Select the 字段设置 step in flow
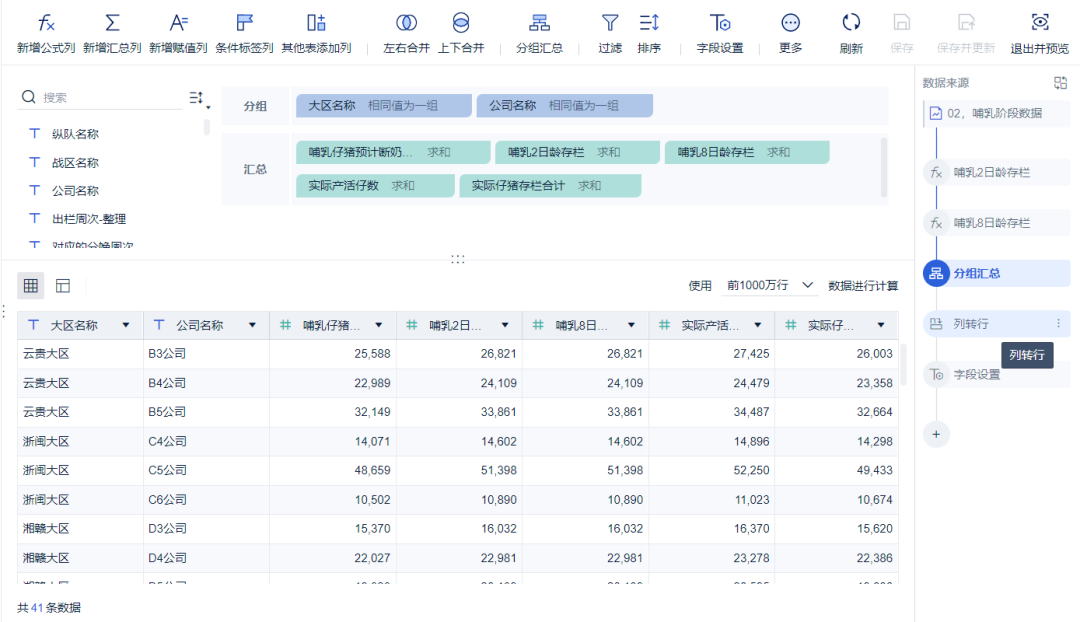Screen dimensions: 1080x622 pyautogui.click(x=996, y=374)
